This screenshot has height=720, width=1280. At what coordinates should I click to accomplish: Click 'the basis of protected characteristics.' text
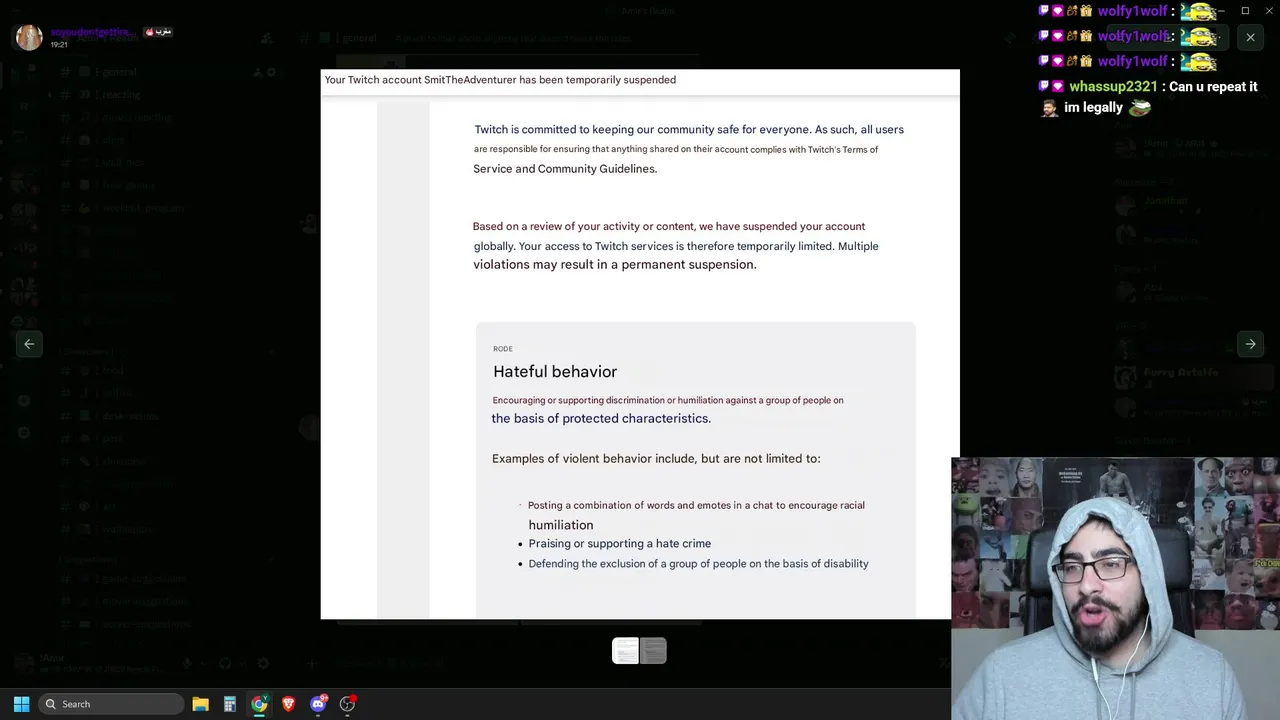tap(601, 419)
